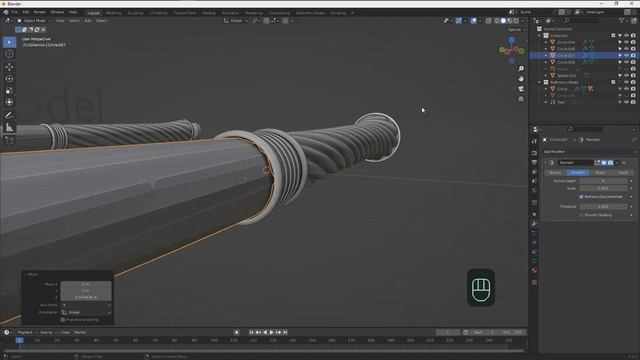
Task: Open the Add Modifier dropdown
Action: point(589,151)
